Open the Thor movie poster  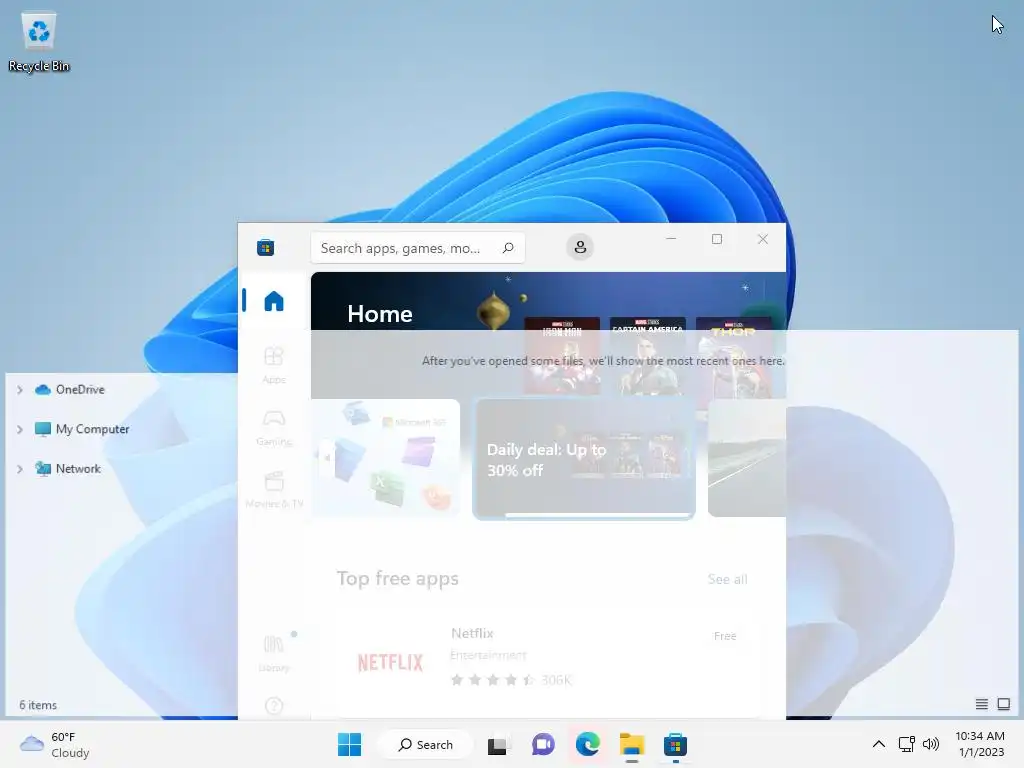tap(734, 356)
